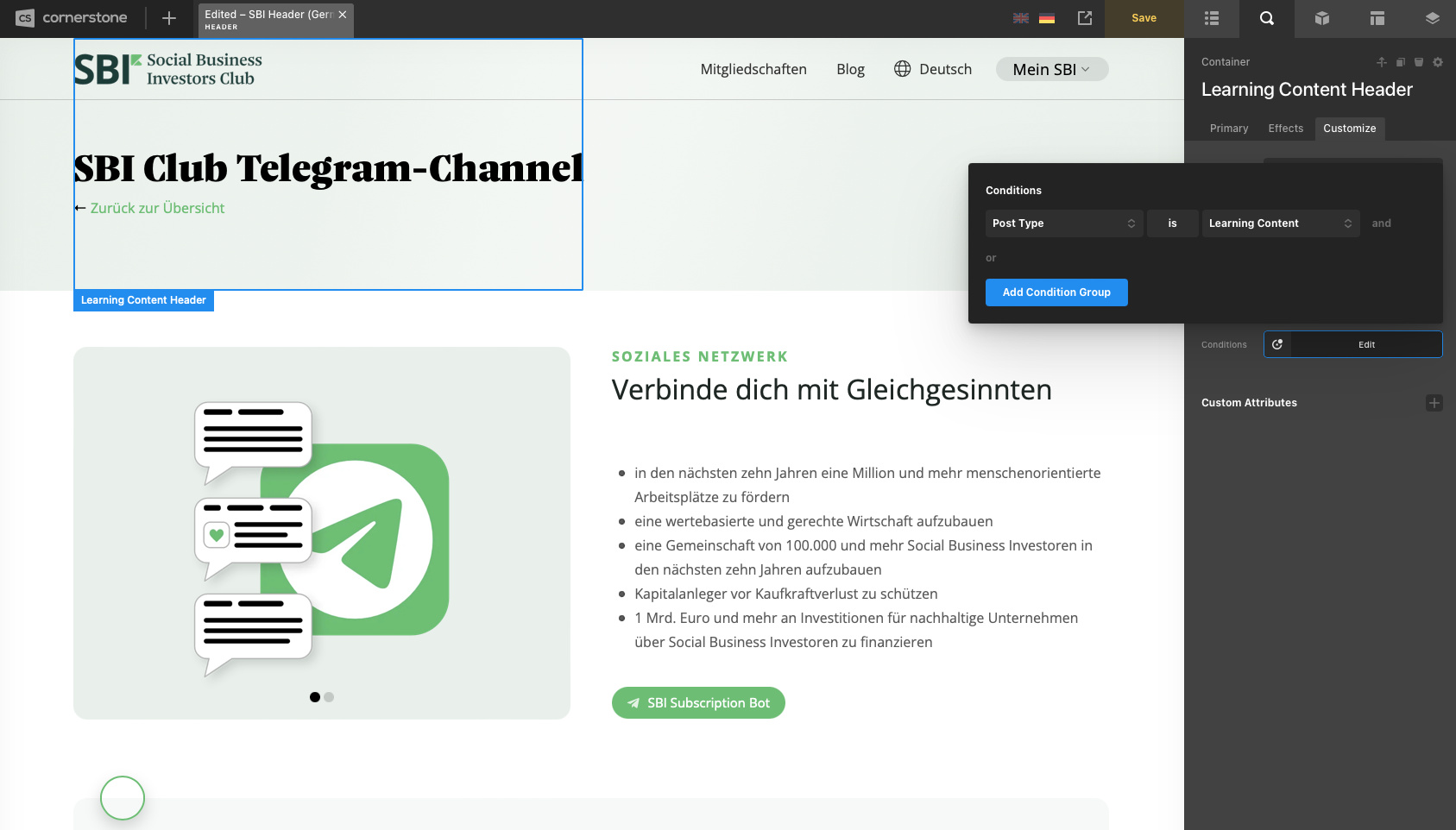
Task: Switch to the Effects tab
Action: click(x=1285, y=129)
